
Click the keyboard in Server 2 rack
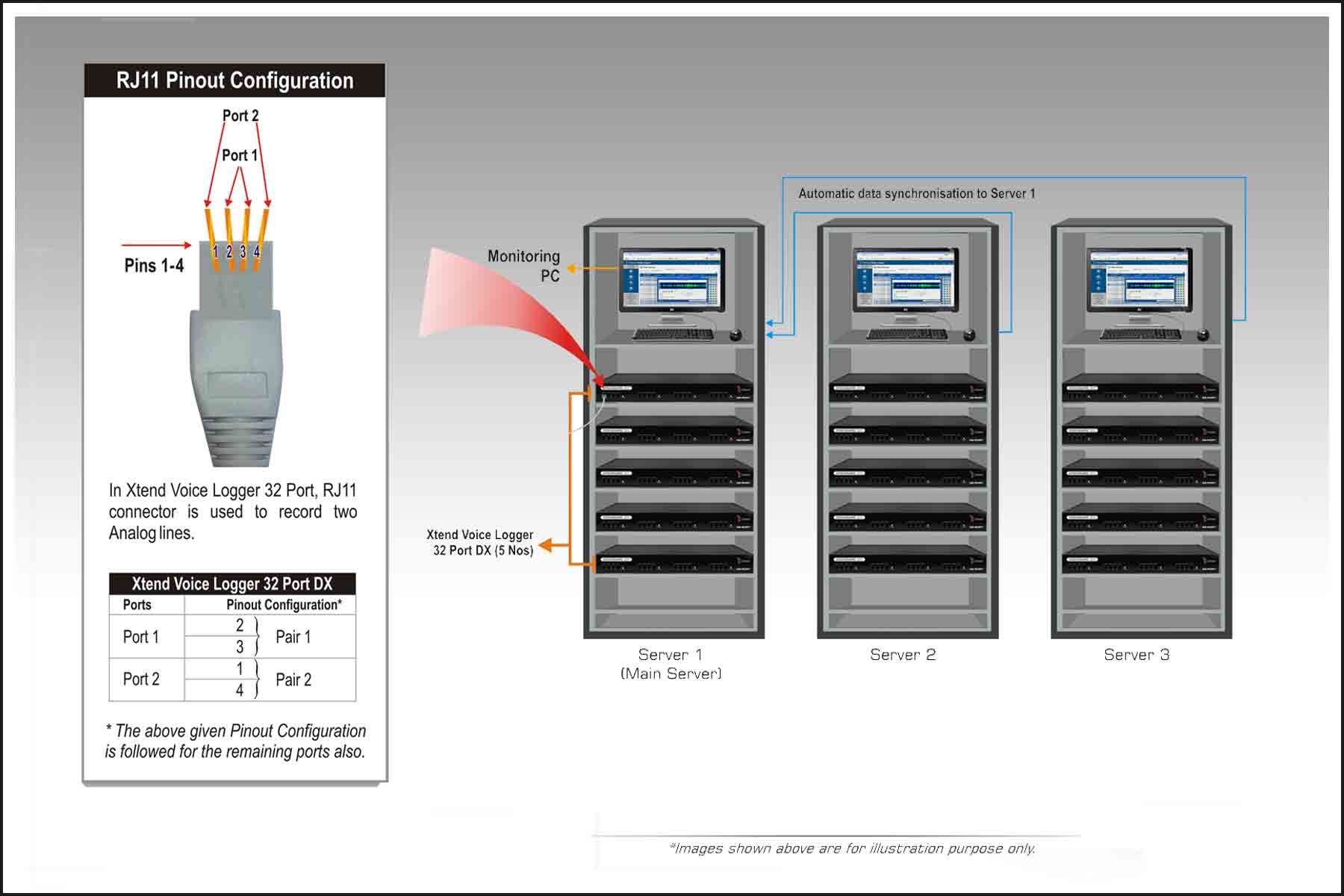click(x=906, y=334)
